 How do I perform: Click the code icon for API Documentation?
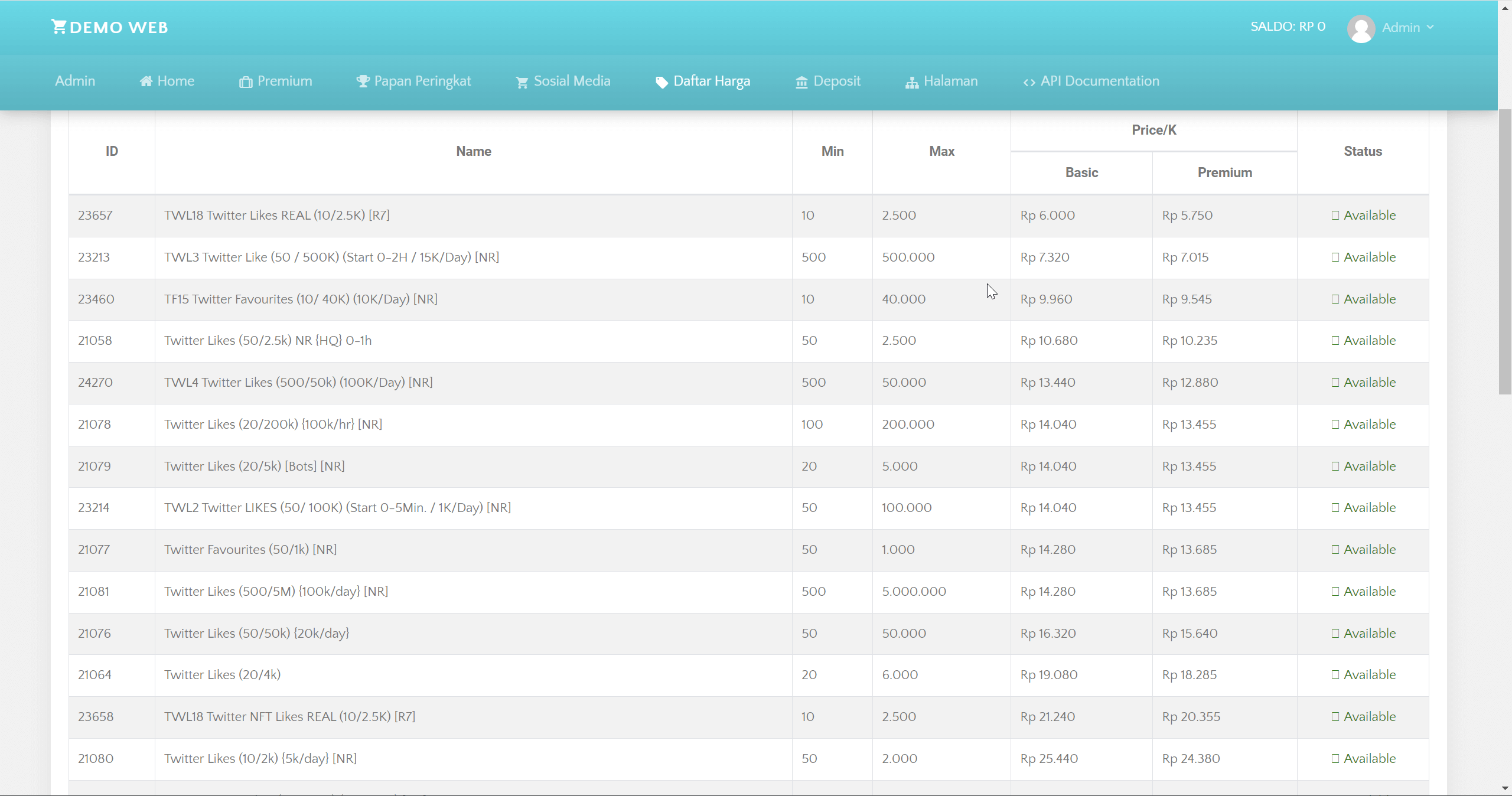tap(1029, 81)
